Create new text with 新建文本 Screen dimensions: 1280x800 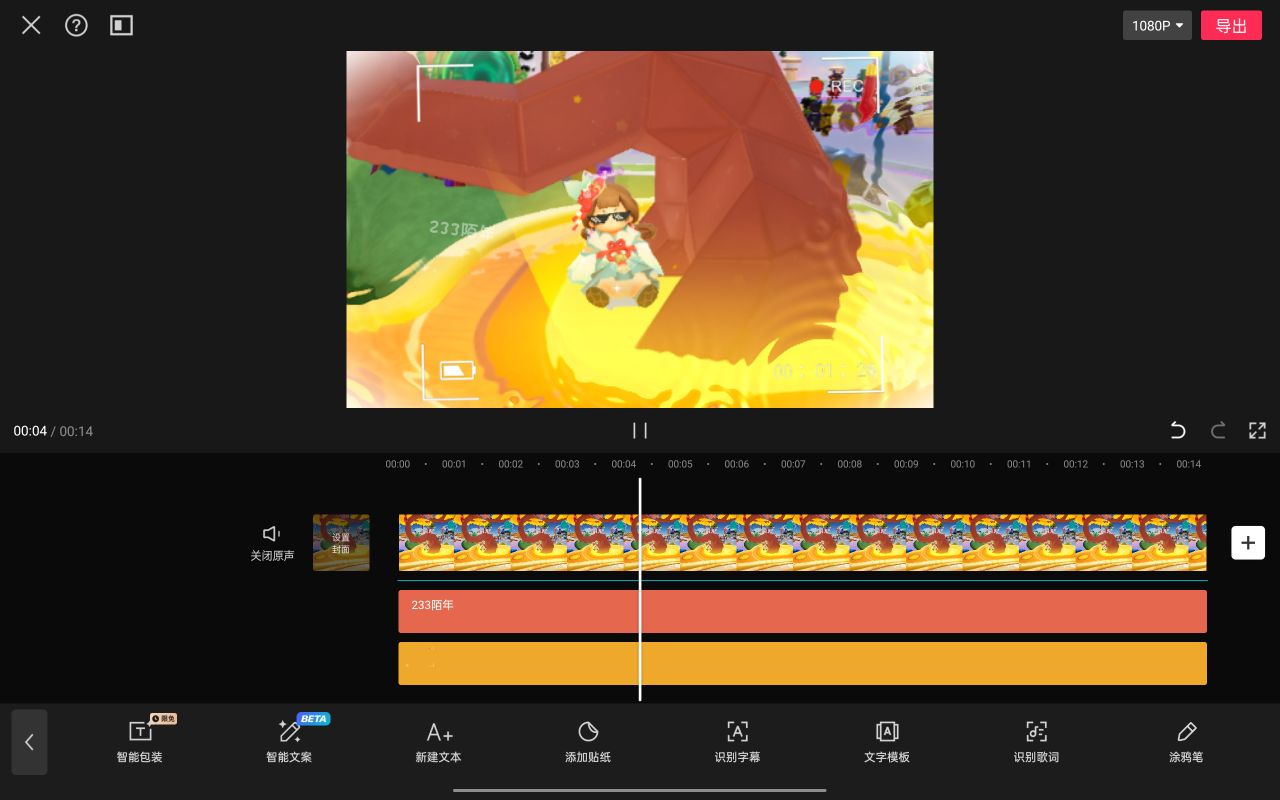[x=438, y=742]
